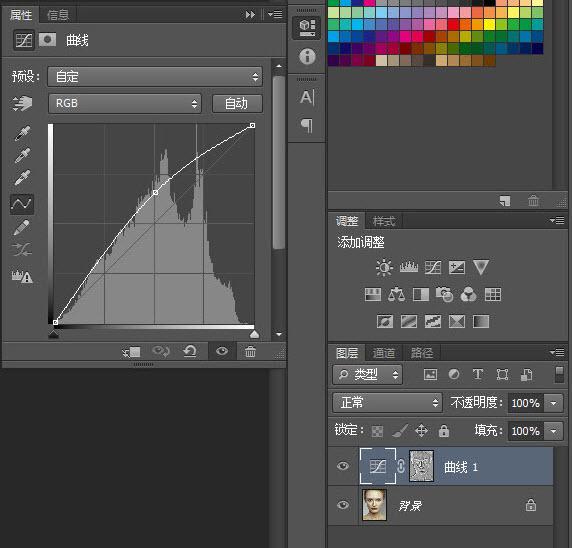572x548 pixels.
Task: Filter layers by smart objects
Action: click(526, 374)
